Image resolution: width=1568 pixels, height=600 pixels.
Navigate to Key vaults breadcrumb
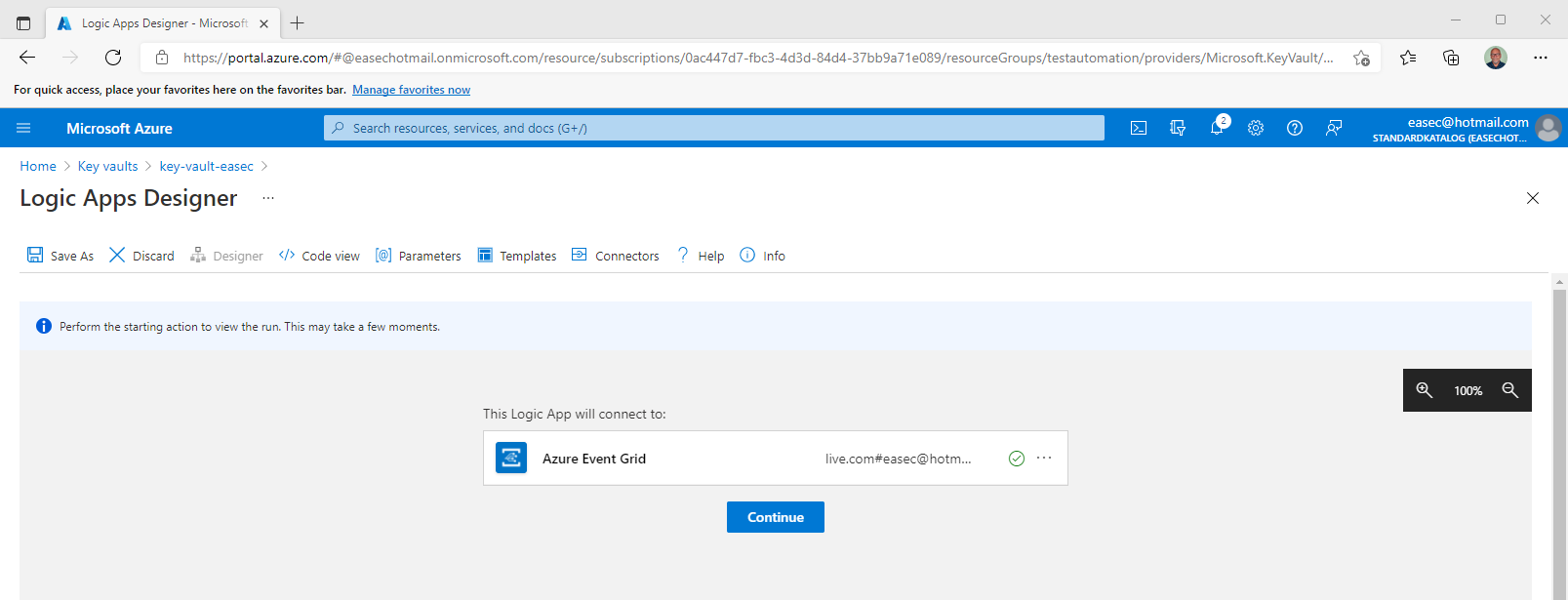pyautogui.click(x=107, y=166)
